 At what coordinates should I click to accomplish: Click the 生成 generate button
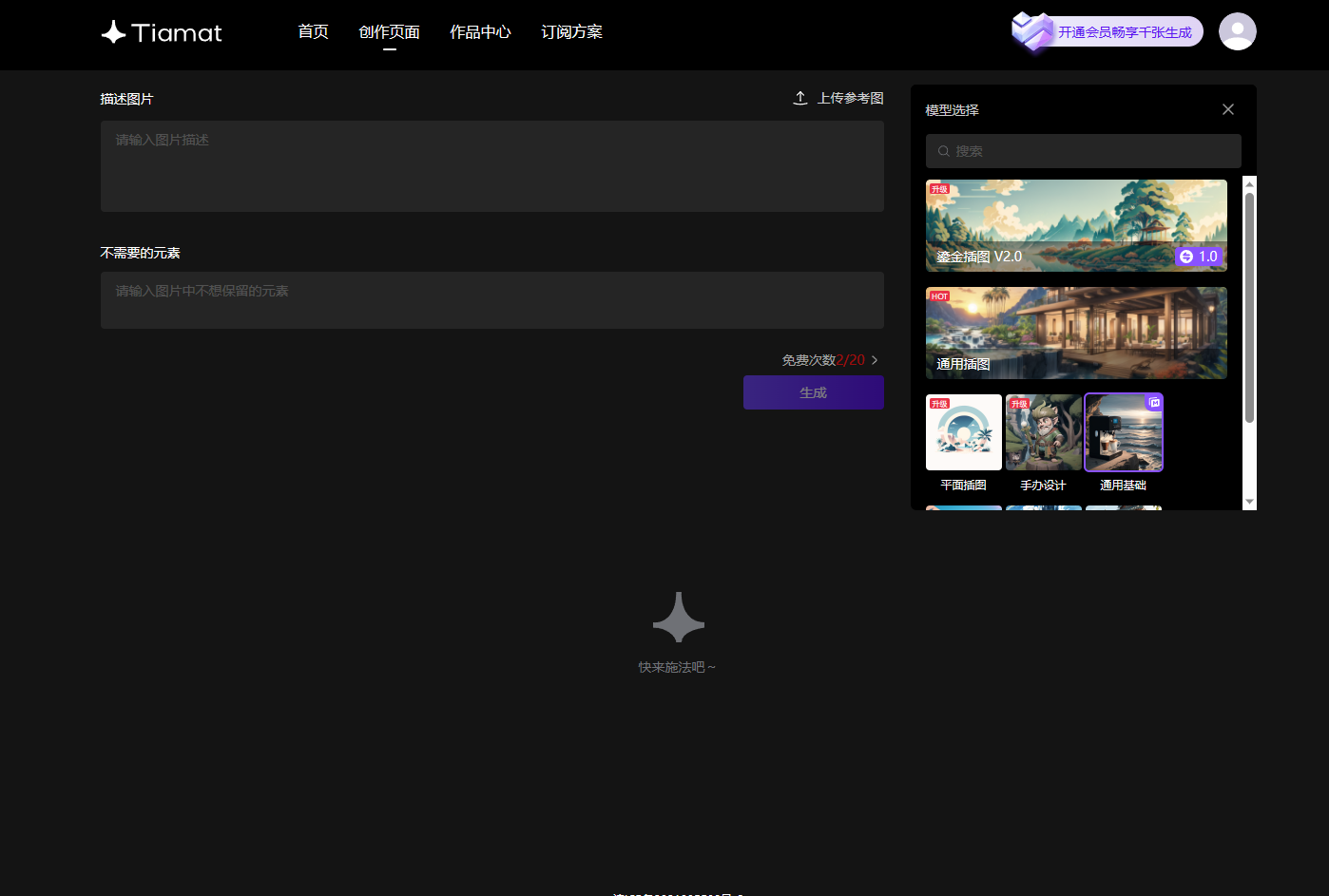point(813,392)
